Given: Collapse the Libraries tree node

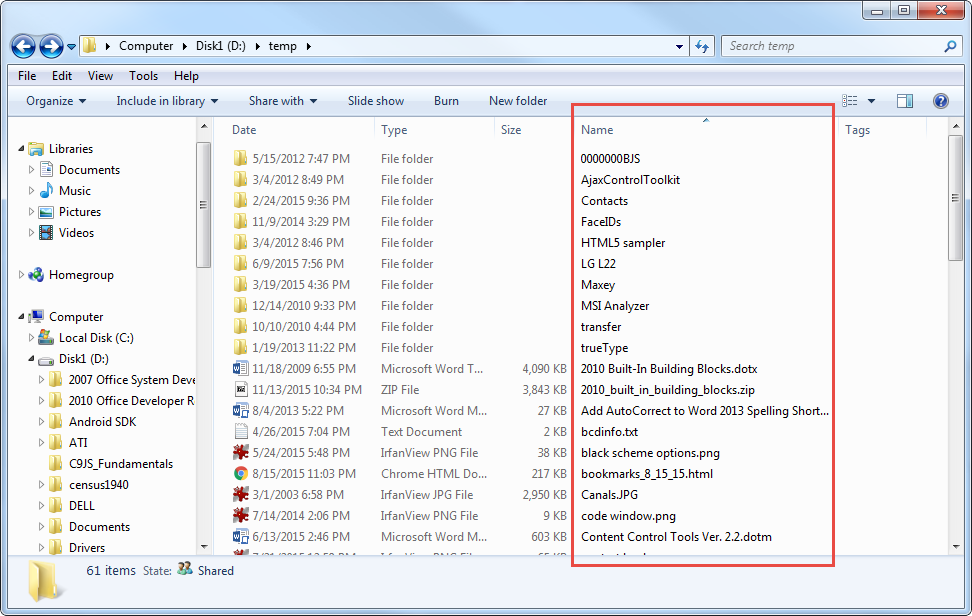Looking at the screenshot, I should tap(21, 149).
